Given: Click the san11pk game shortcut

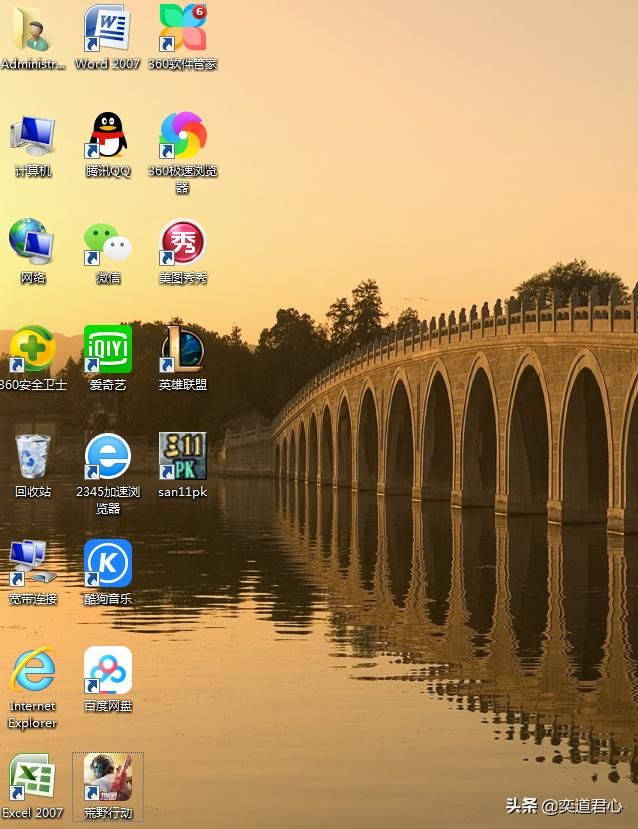Looking at the screenshot, I should tap(183, 457).
